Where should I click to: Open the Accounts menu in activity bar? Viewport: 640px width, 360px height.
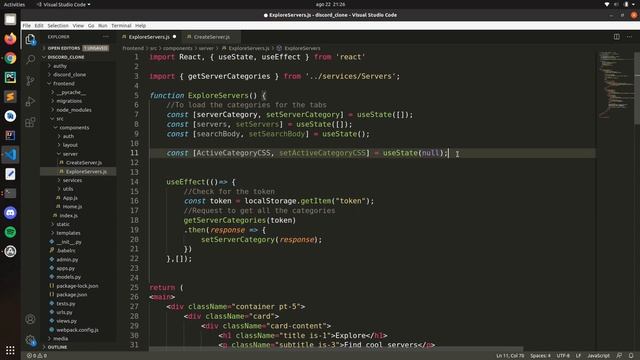(30, 319)
